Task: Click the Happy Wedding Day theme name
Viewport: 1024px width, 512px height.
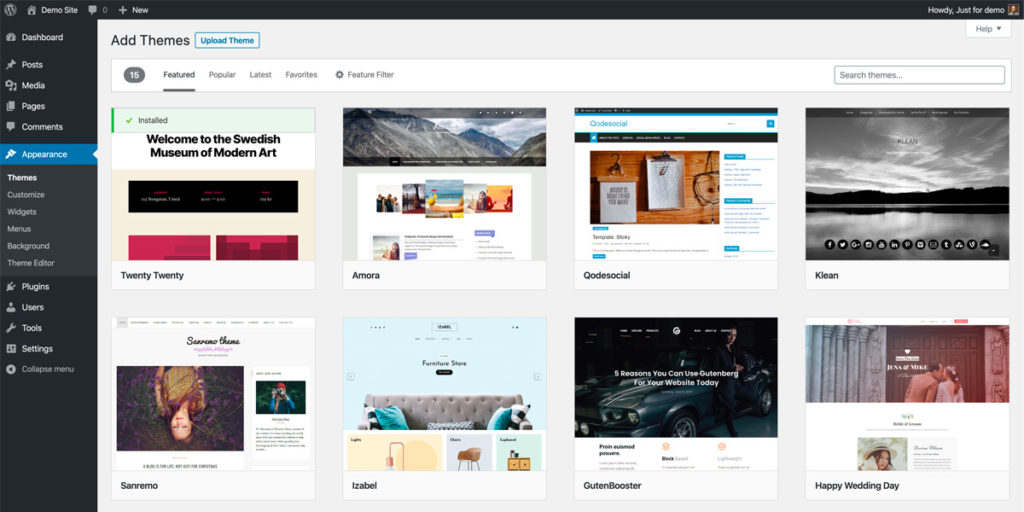Action: point(857,486)
